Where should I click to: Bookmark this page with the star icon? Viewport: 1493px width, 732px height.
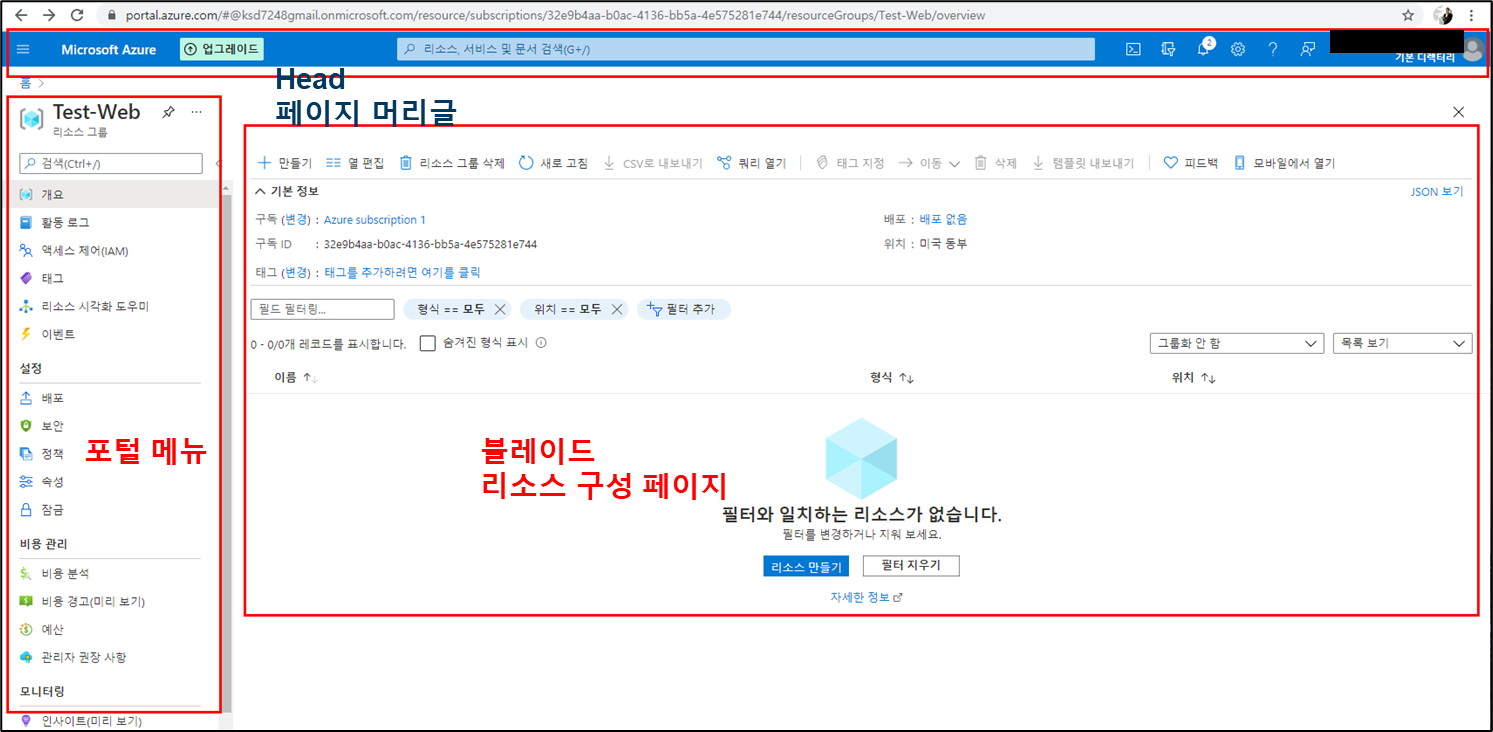coord(1408,15)
